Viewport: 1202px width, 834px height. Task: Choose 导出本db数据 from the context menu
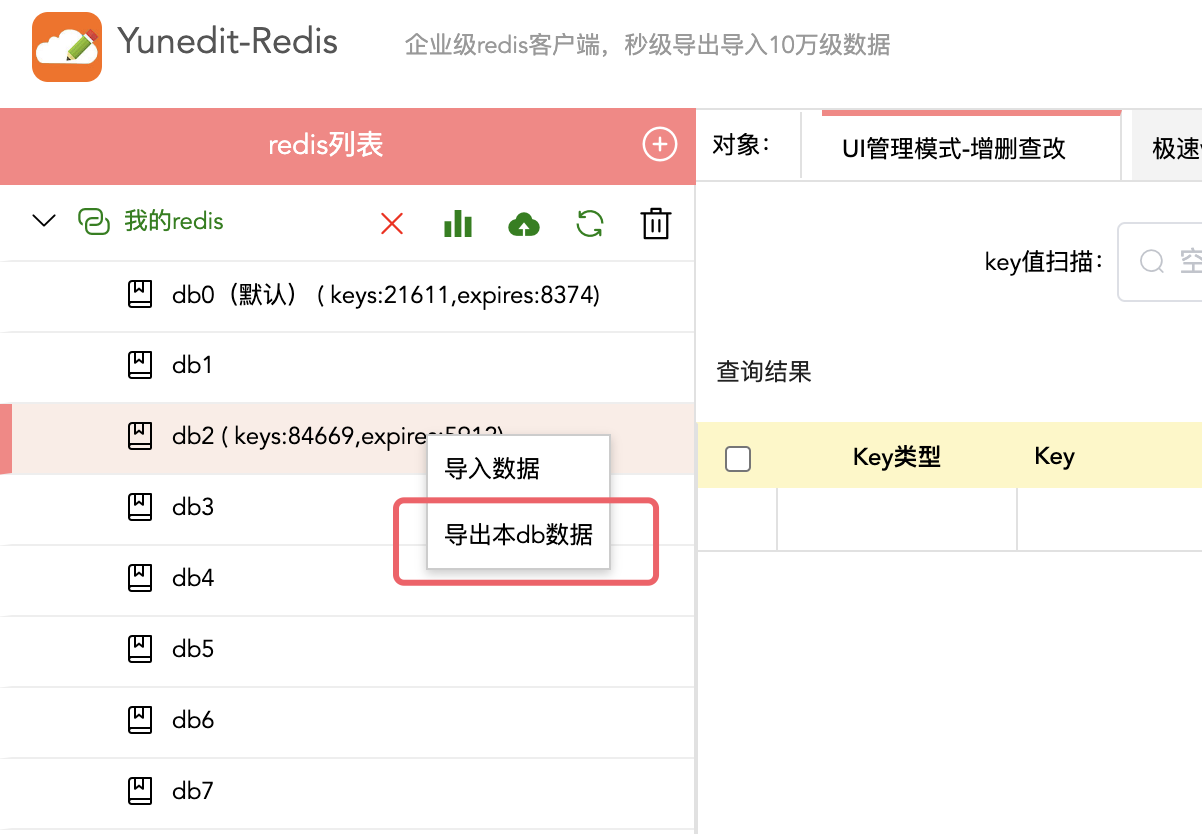[x=518, y=534]
